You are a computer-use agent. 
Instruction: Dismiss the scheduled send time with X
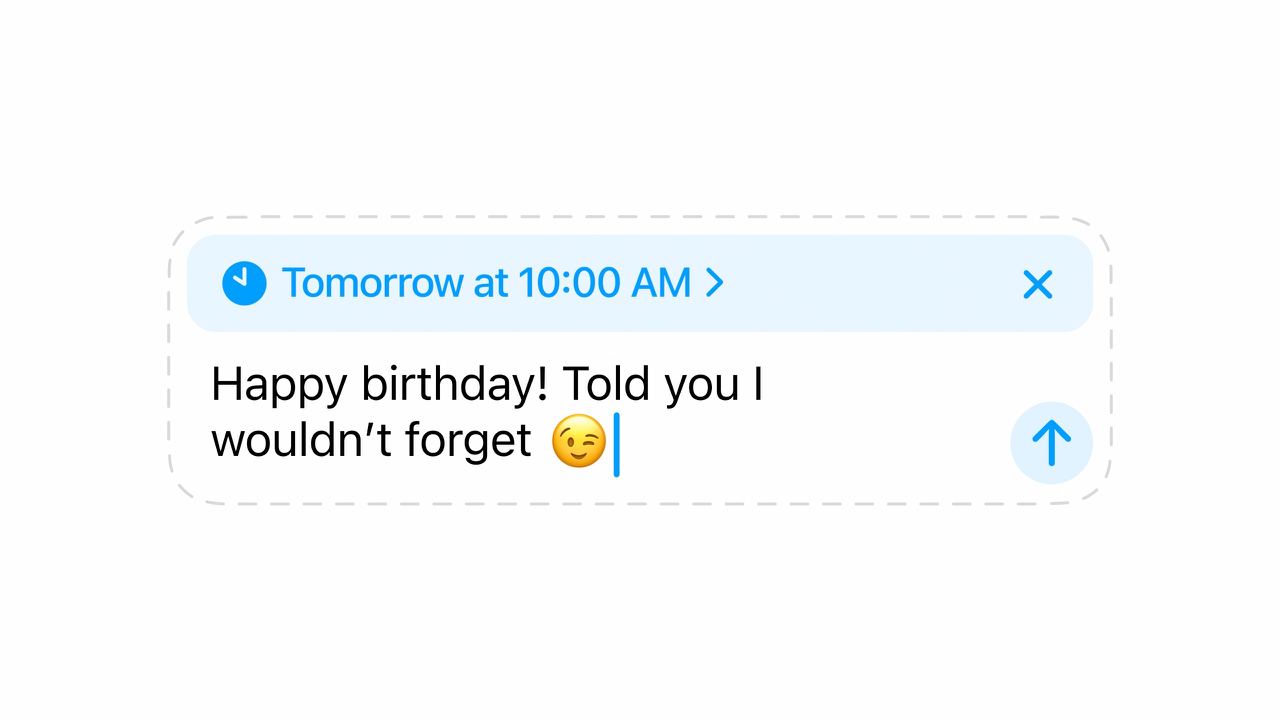[1038, 285]
